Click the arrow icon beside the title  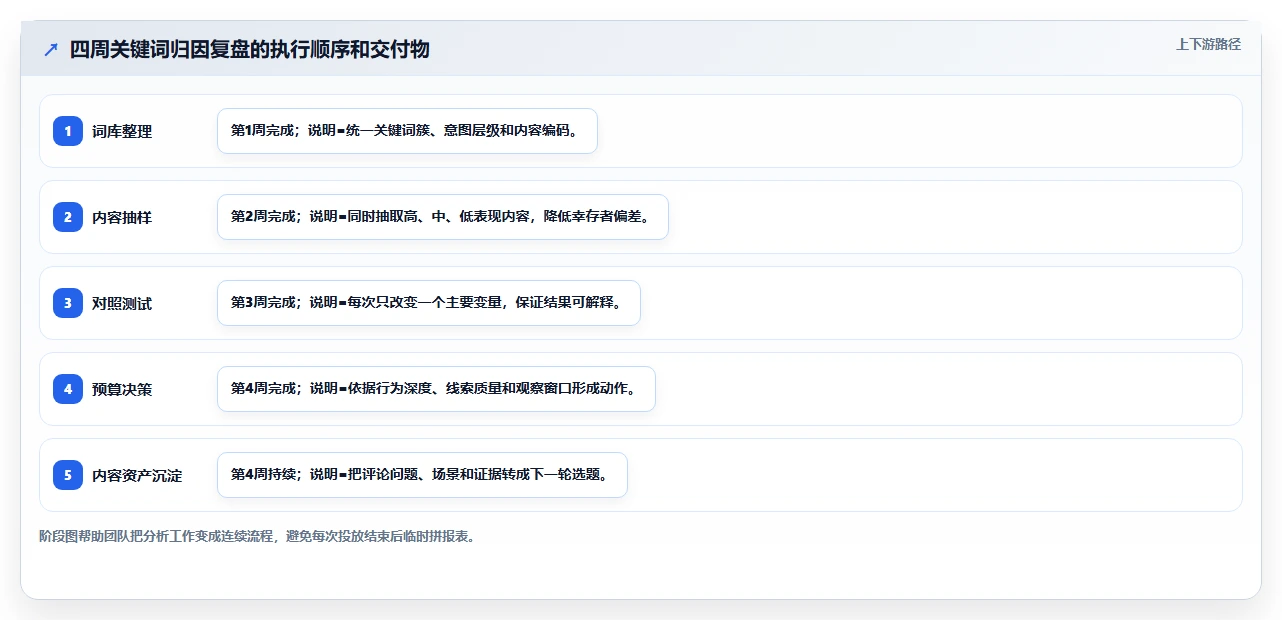pyautogui.click(x=51, y=49)
